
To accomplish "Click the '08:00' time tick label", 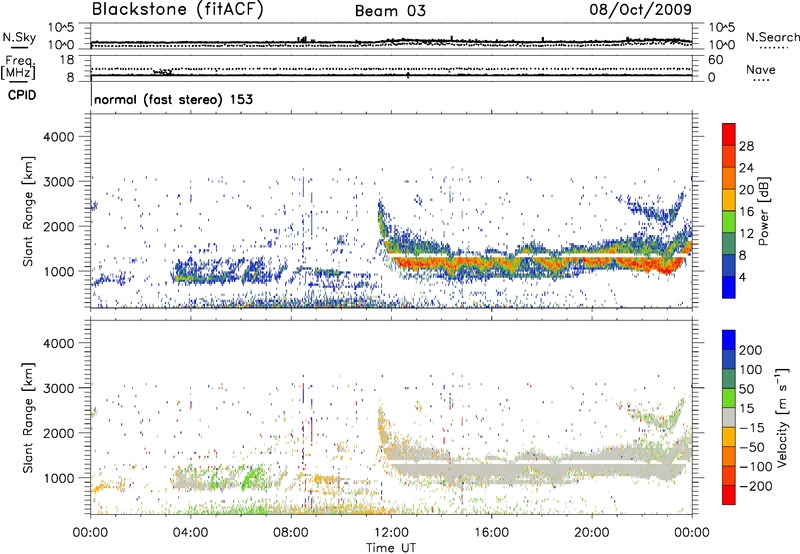I will point(290,533).
